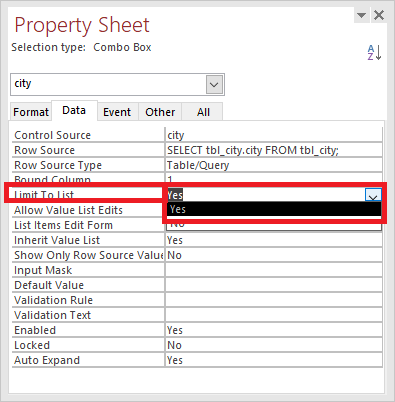This screenshot has height=402, width=395.
Task: Select the Inherit Value List label
Action: pyautogui.click(x=57, y=240)
